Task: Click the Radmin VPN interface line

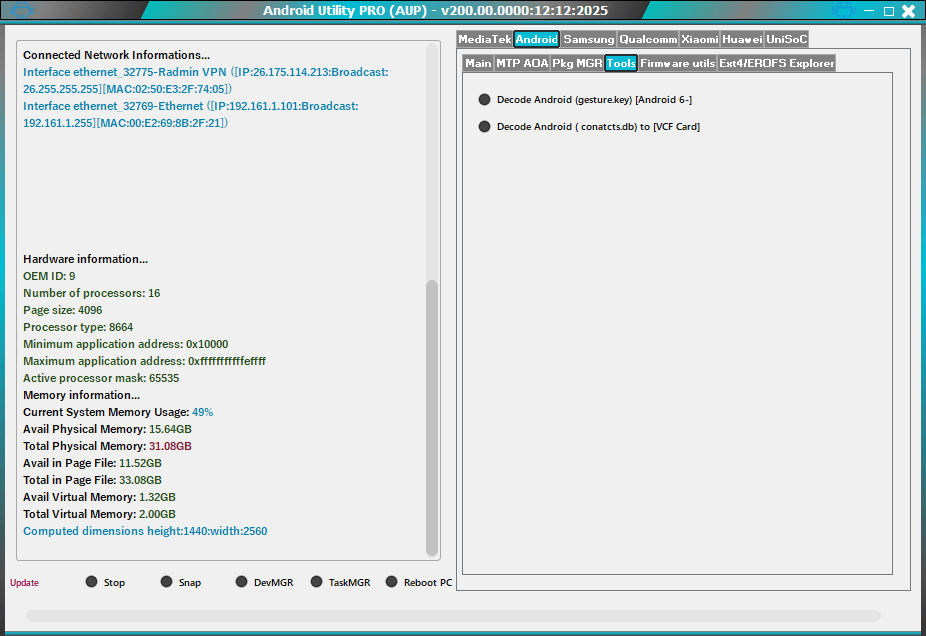Action: (x=206, y=80)
